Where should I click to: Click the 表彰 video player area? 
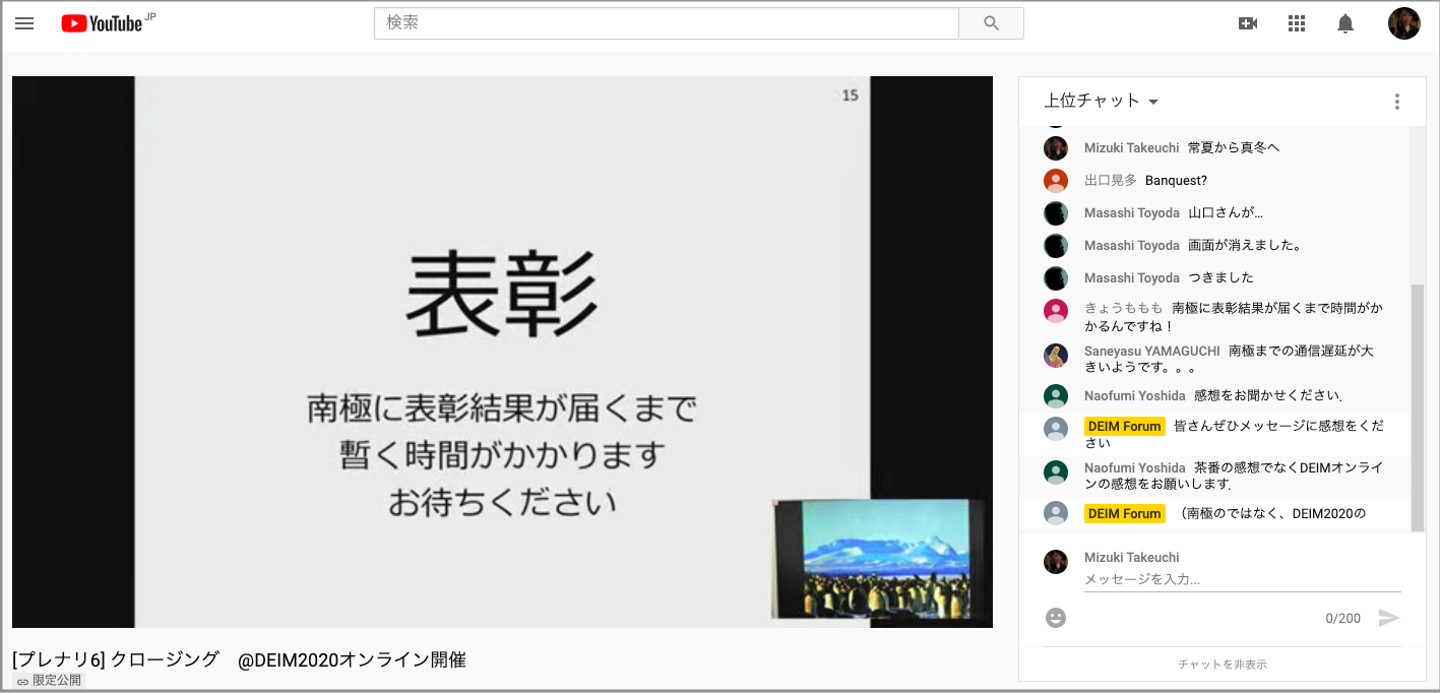(502, 351)
